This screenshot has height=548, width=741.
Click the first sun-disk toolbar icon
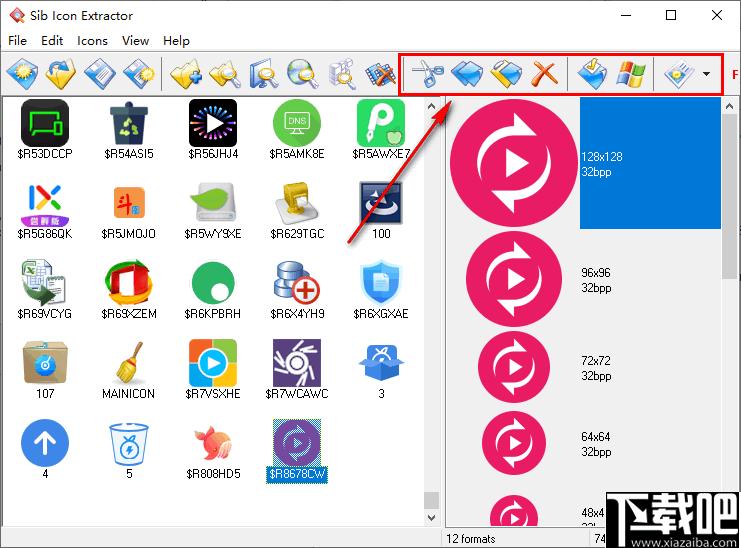tap(22, 74)
